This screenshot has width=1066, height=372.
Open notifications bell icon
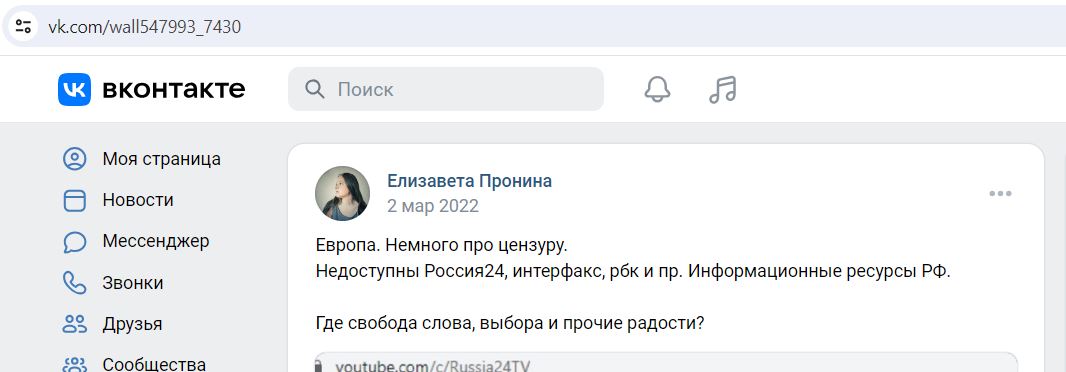point(657,89)
